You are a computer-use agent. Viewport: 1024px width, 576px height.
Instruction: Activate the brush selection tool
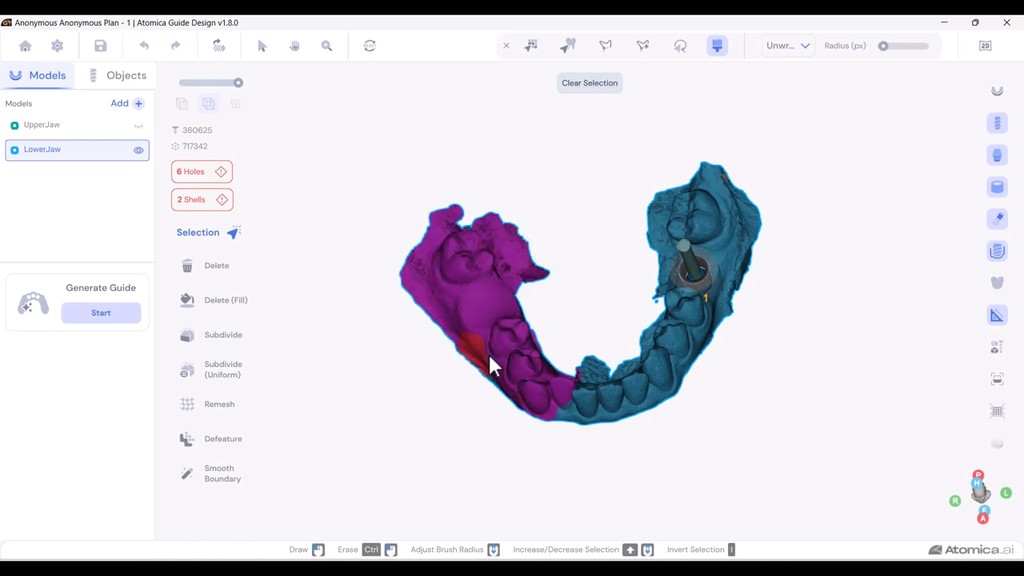click(717, 45)
